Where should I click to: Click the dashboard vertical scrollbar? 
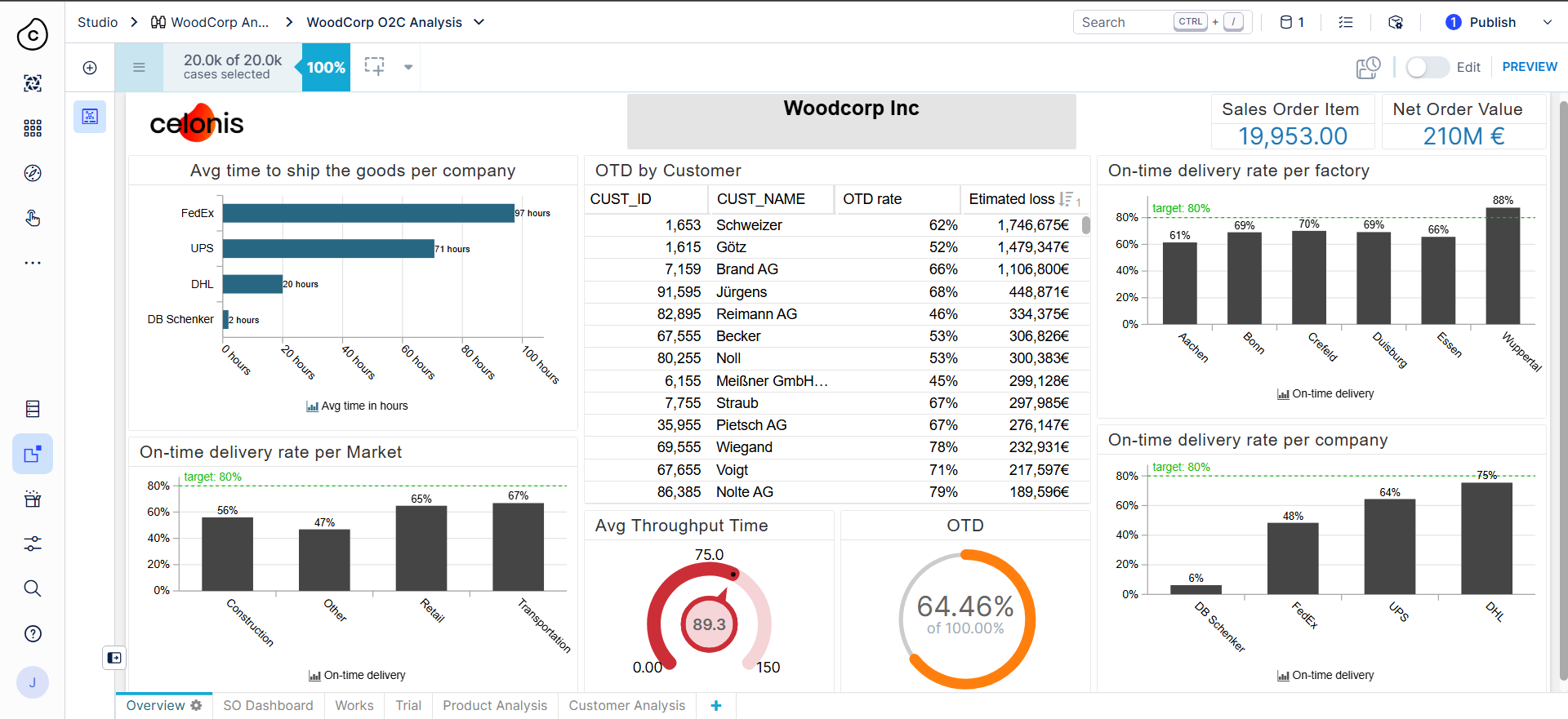(1563, 392)
